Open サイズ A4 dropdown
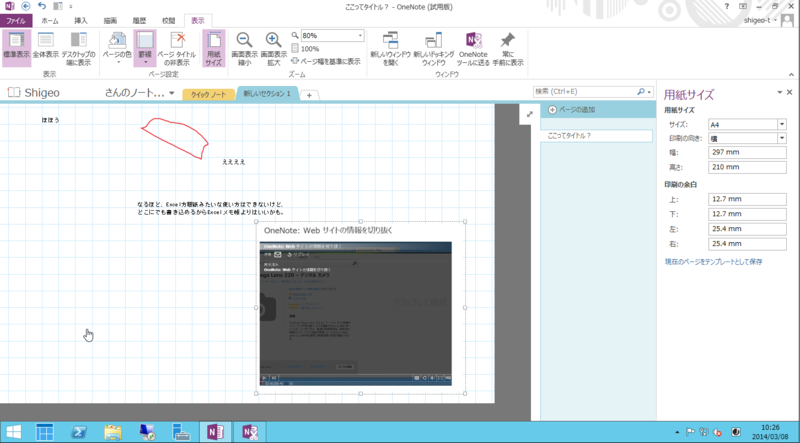Screen dimensions: 800x443 [x=782, y=125]
